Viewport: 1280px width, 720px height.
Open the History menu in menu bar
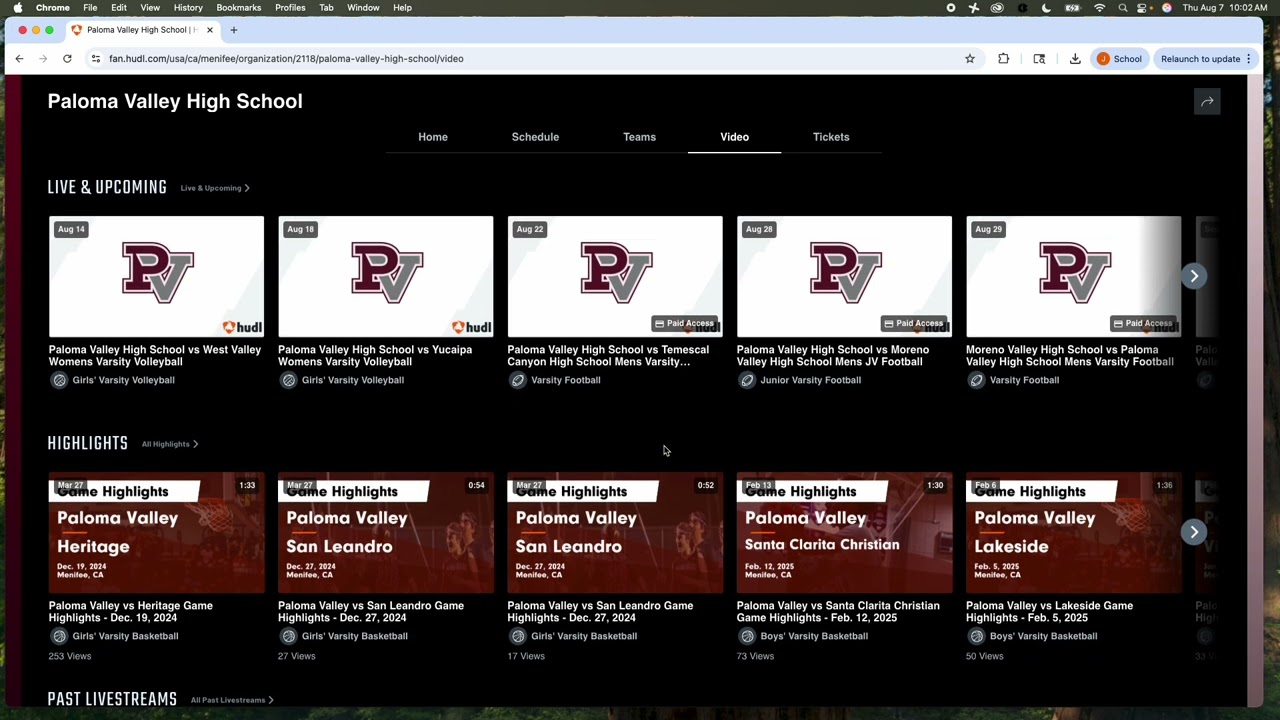[188, 8]
